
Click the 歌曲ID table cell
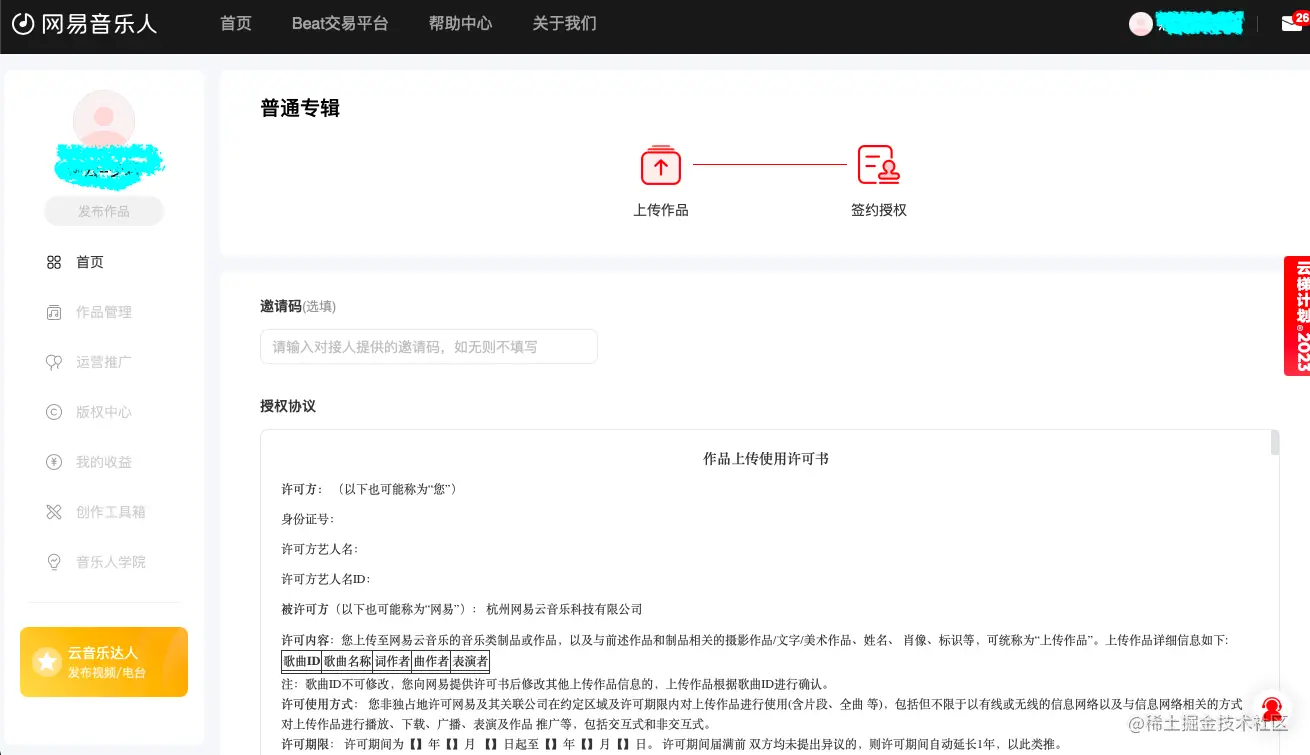coord(301,661)
